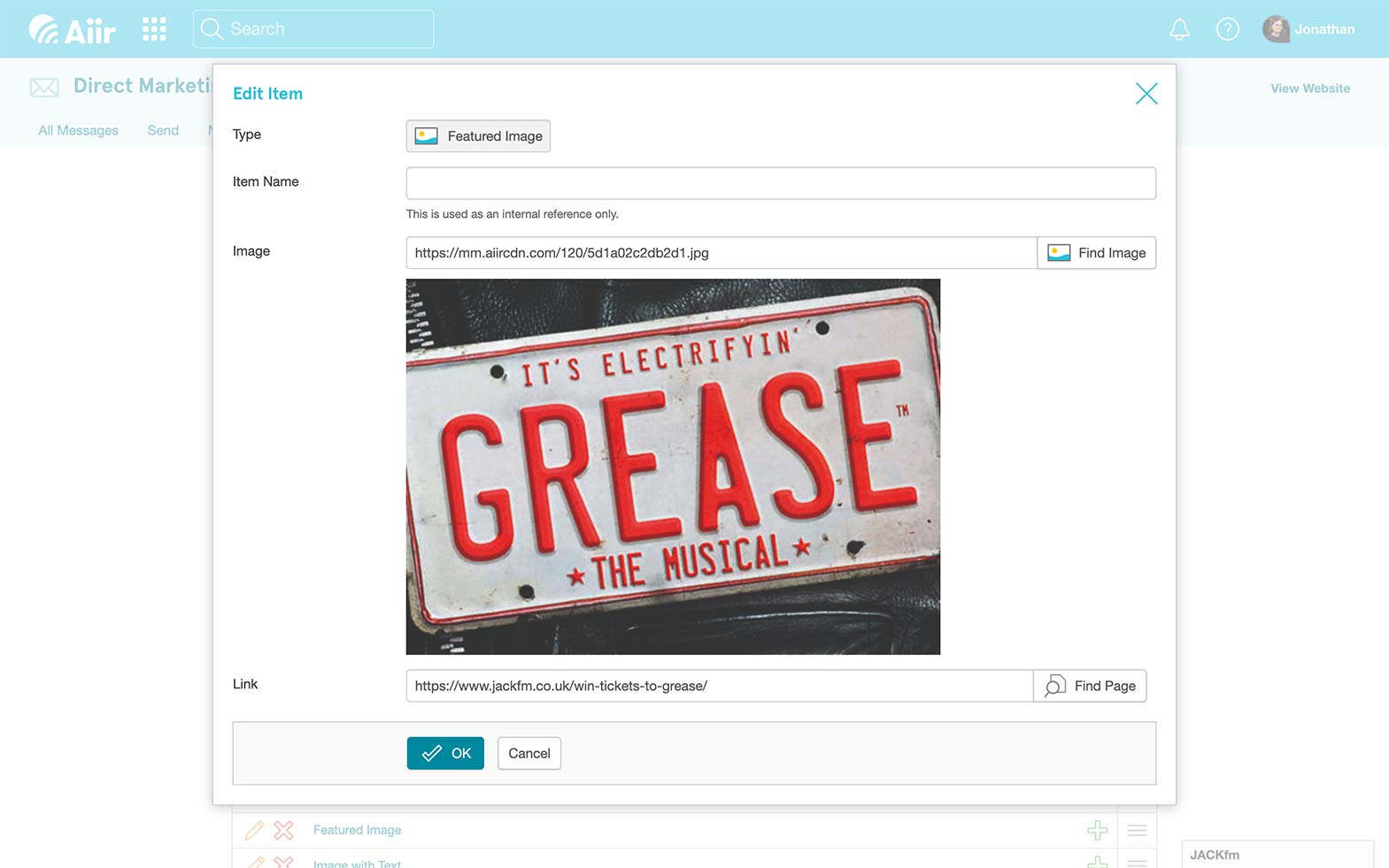Click JACKfm panel label
The height and width of the screenshot is (868, 1389).
pyautogui.click(x=1215, y=855)
